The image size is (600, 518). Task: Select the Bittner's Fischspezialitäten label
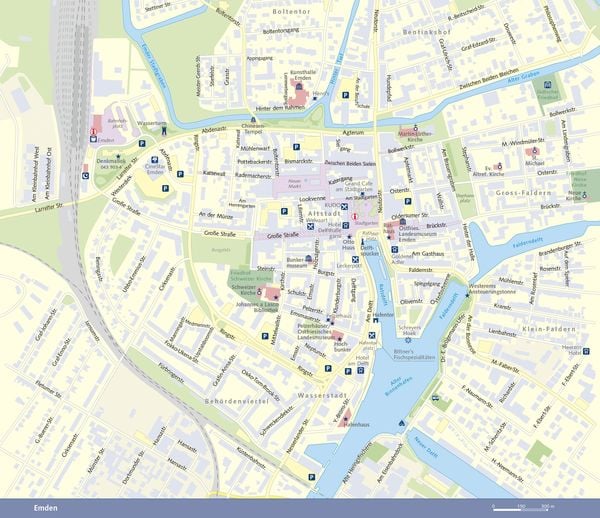[x=414, y=354]
